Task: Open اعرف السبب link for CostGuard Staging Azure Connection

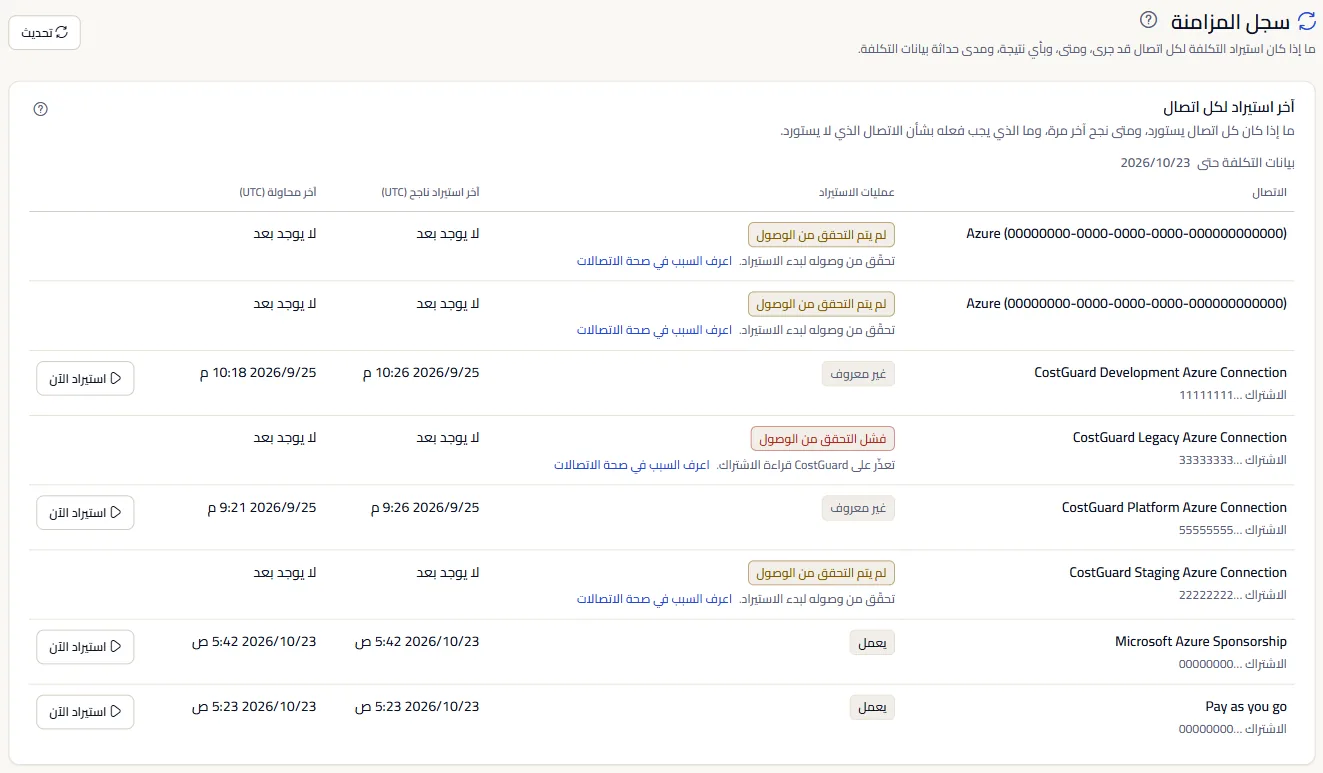Action: (654, 599)
